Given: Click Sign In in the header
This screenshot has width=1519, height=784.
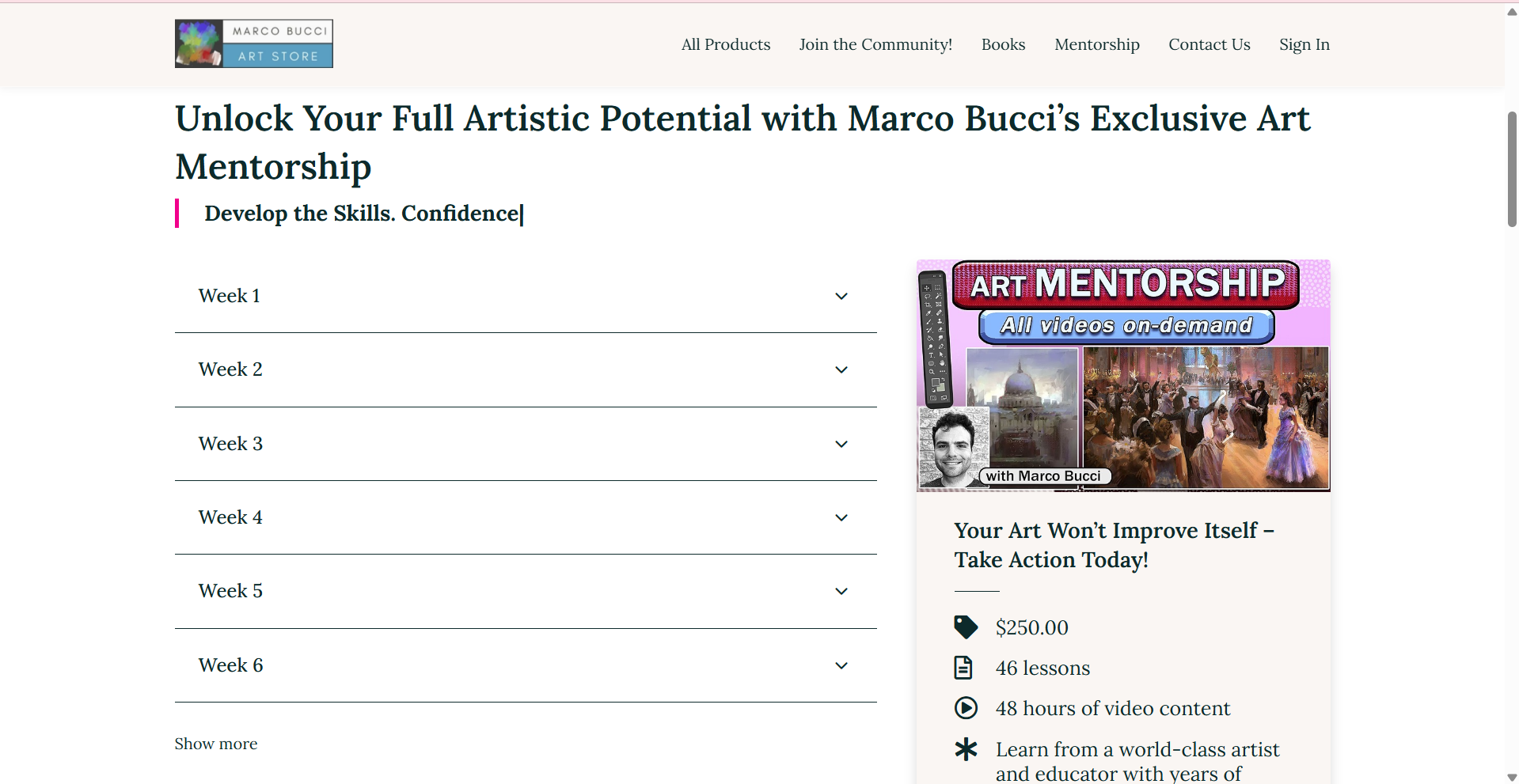Looking at the screenshot, I should pyautogui.click(x=1304, y=44).
